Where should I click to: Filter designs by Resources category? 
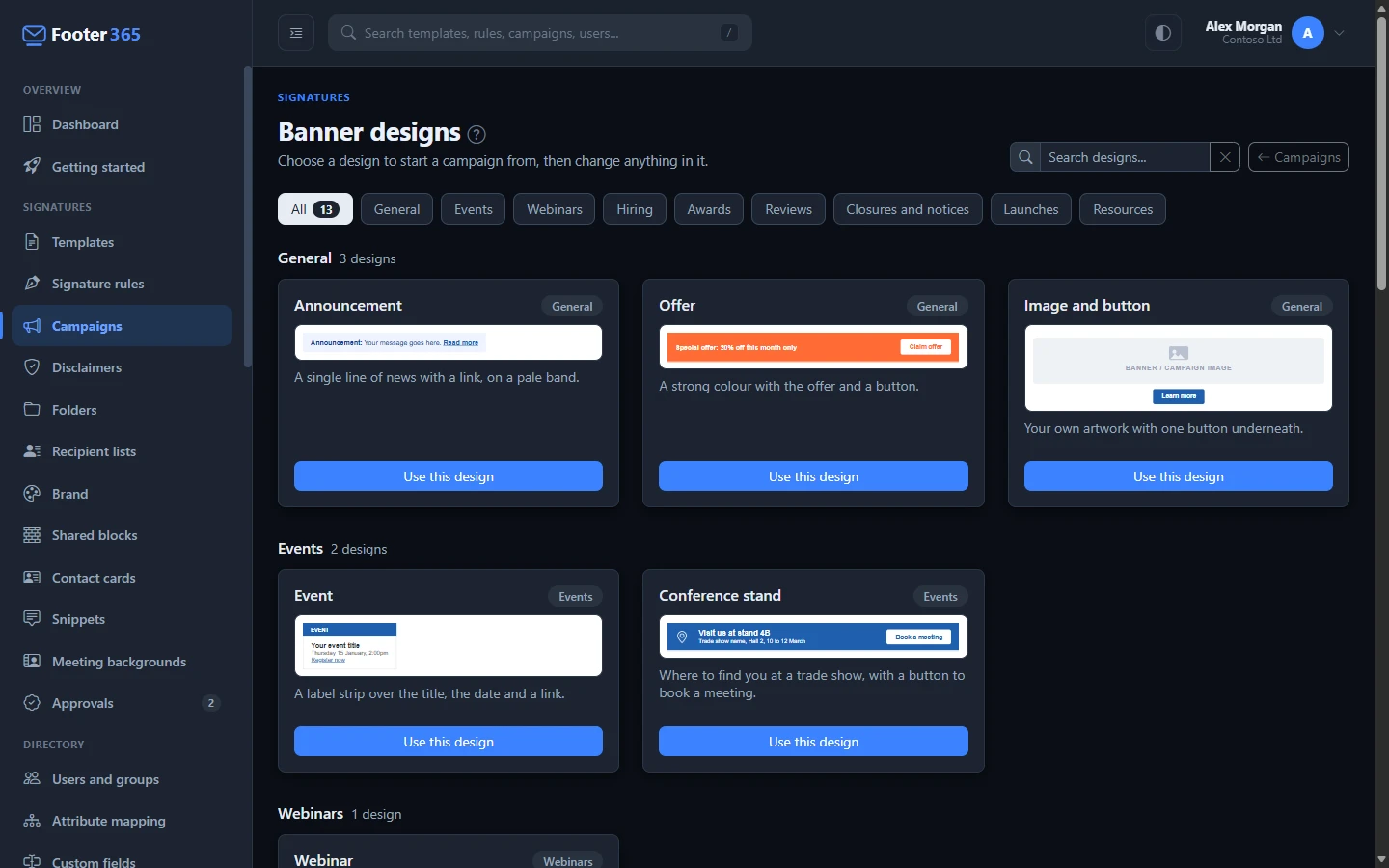point(1123,209)
